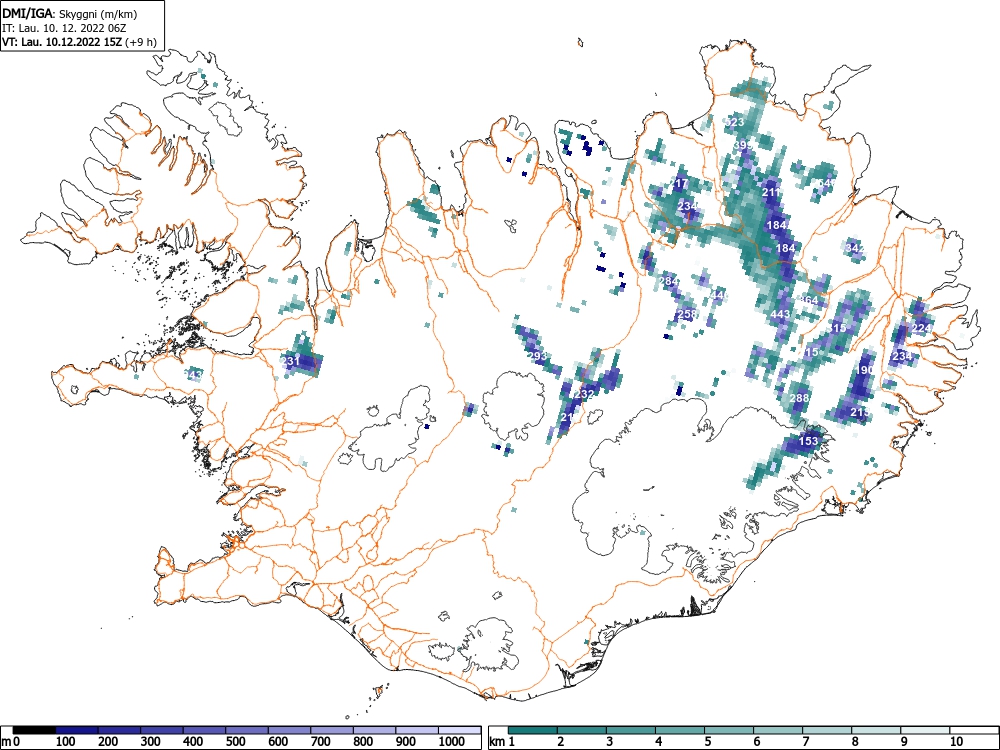
Task: Click the 293 value label in central Iceland
Action: pyautogui.click(x=537, y=356)
